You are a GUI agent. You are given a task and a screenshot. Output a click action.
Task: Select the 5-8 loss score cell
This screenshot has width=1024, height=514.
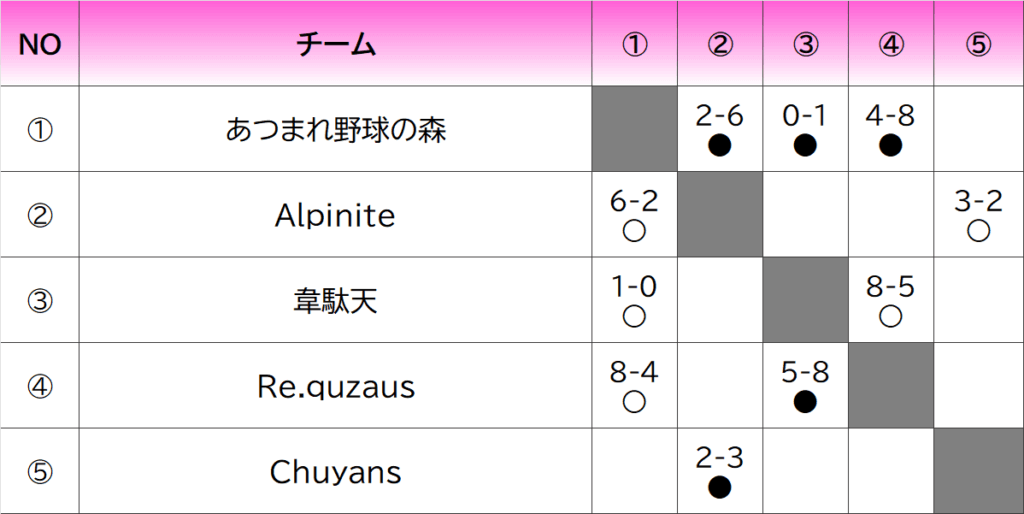click(805, 386)
